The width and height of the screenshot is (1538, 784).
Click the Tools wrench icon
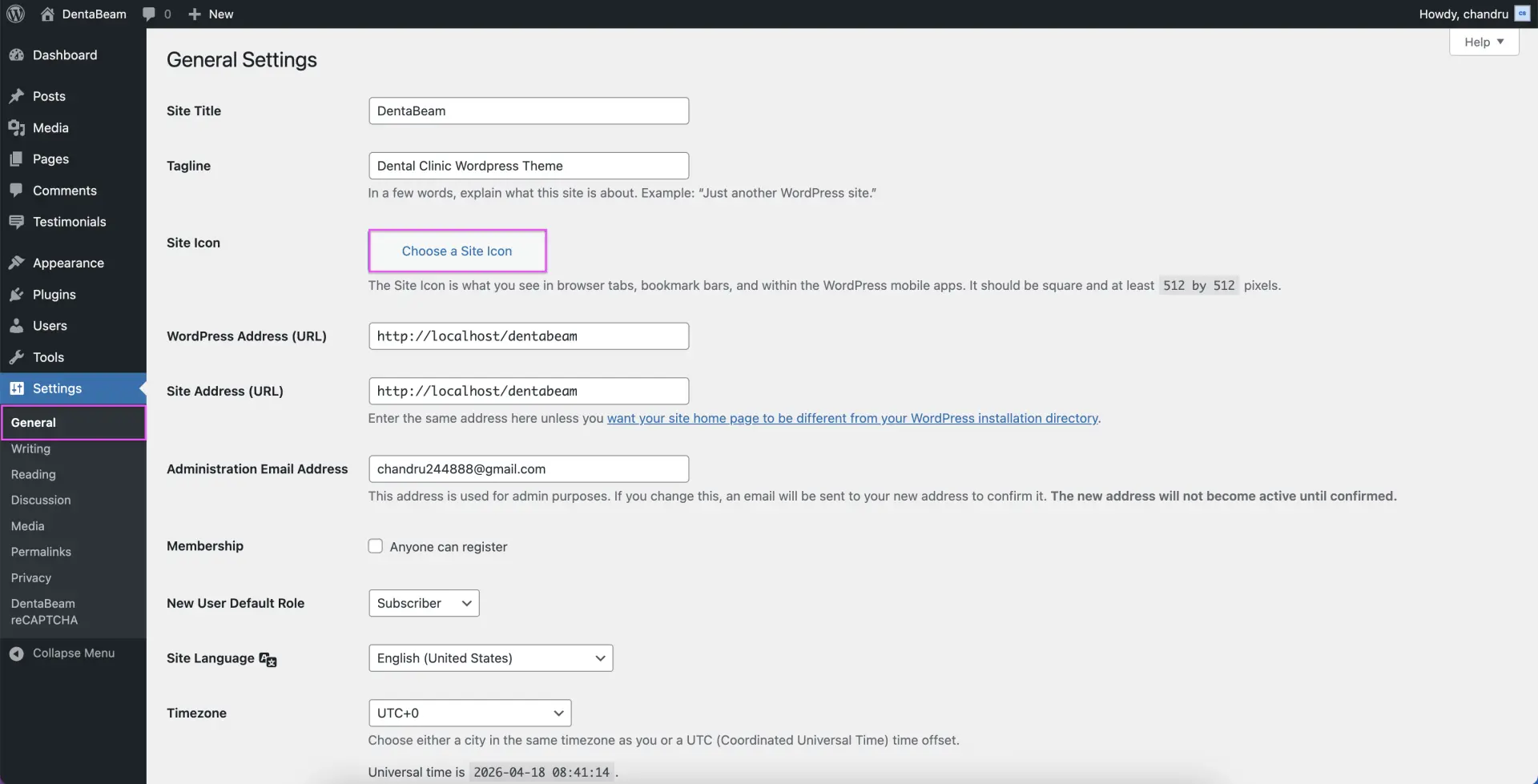[x=16, y=357]
